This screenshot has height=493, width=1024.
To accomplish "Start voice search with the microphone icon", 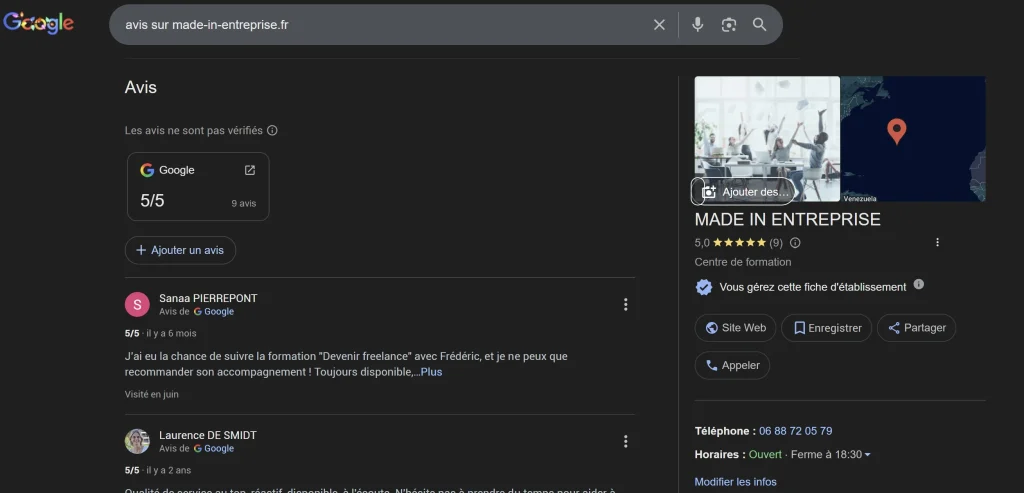I will 697,25.
